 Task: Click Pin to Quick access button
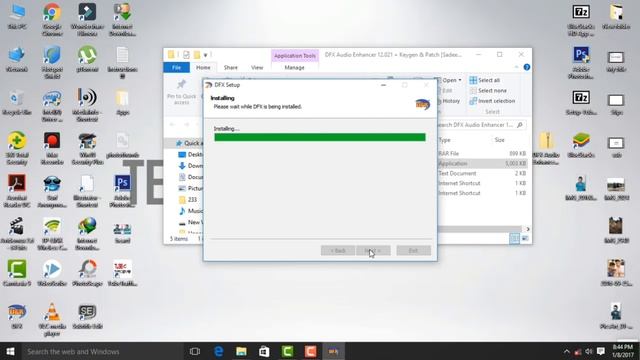pos(181,91)
